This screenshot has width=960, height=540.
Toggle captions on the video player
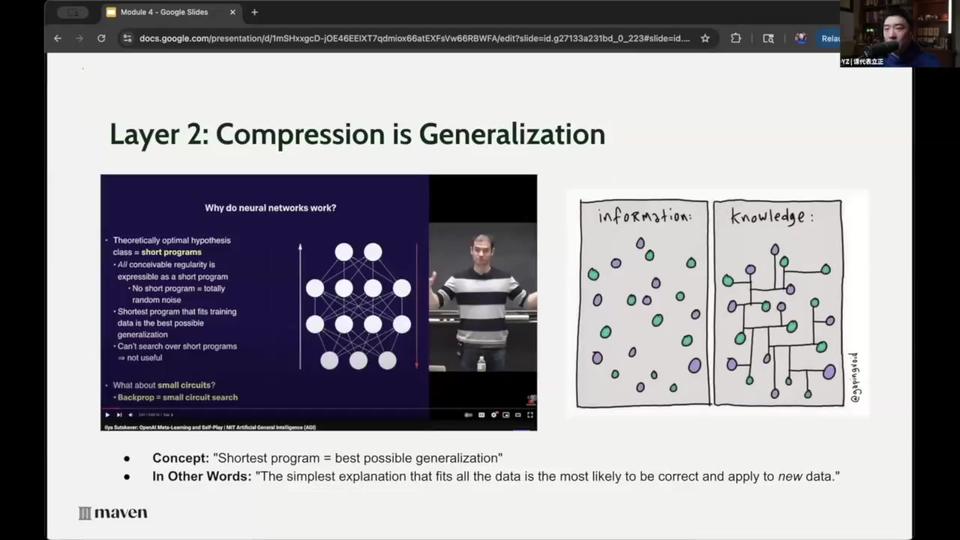[x=481, y=415]
